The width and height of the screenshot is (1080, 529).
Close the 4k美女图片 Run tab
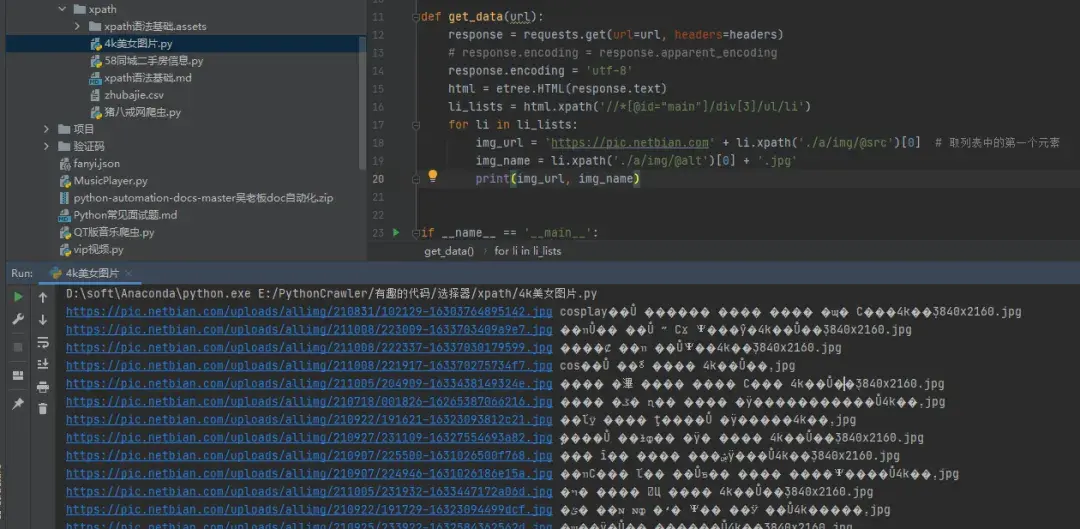click(129, 273)
